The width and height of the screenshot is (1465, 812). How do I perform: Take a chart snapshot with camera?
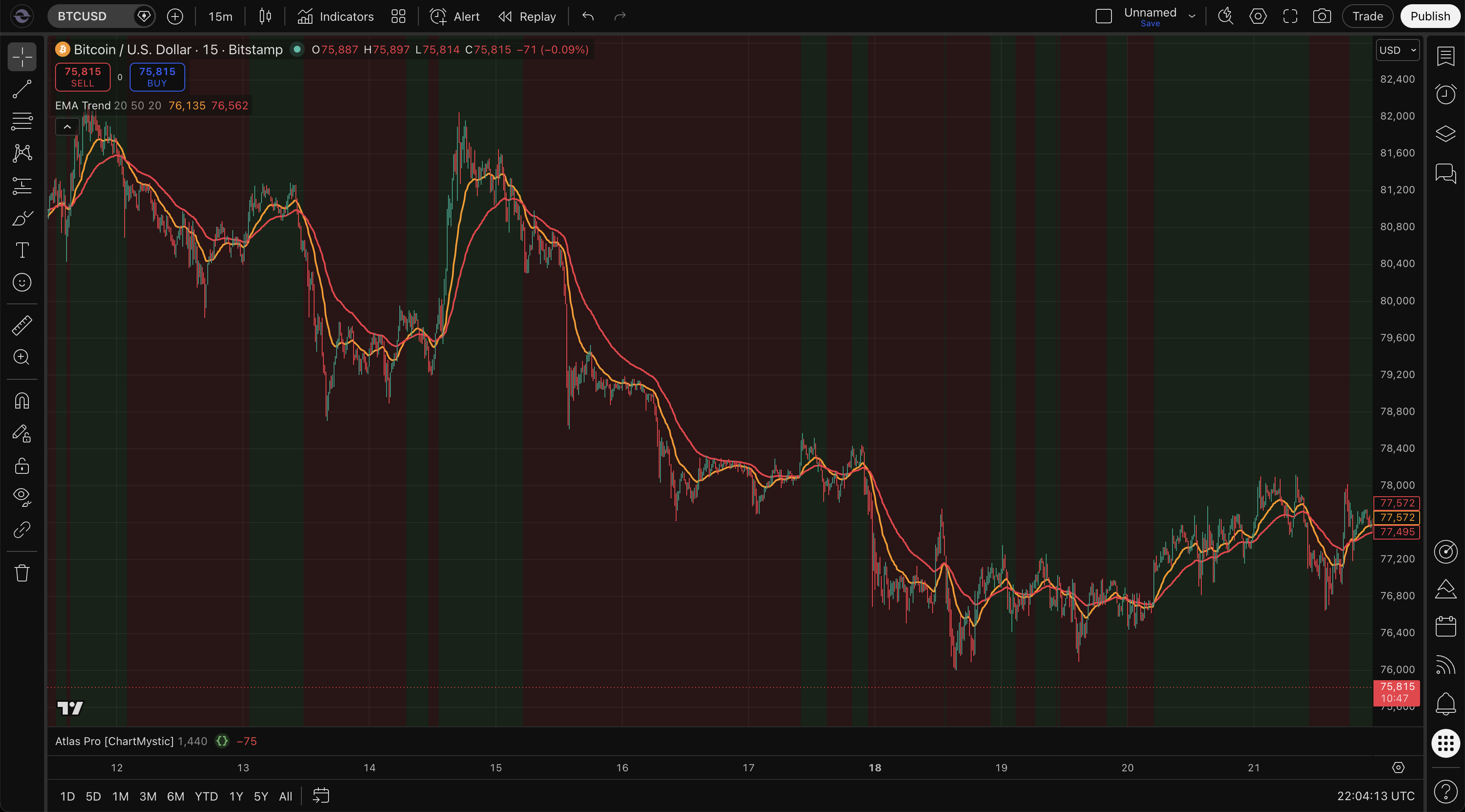pos(1322,16)
